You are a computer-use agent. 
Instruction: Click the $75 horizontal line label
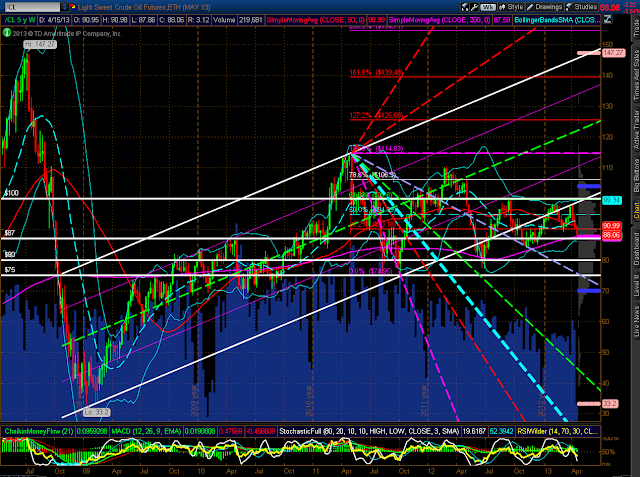[x=9, y=270]
